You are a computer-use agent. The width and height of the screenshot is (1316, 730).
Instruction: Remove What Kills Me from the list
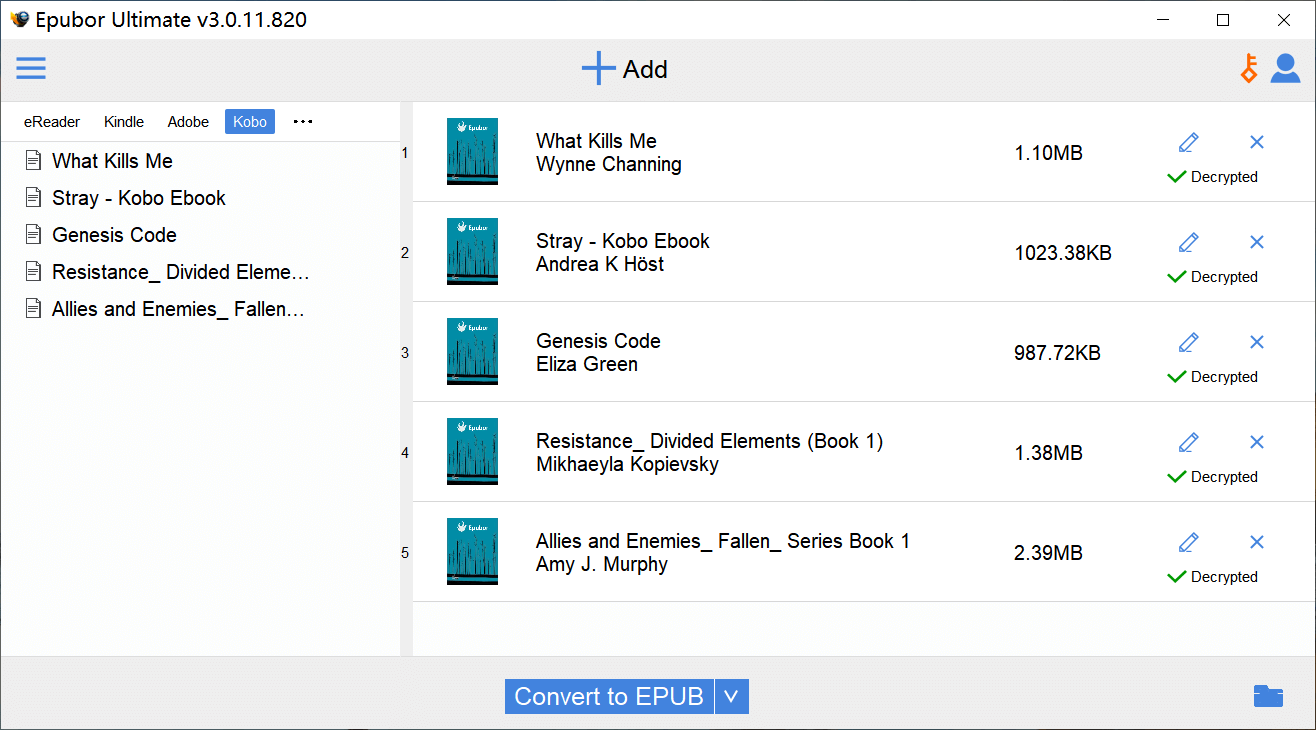[x=1257, y=142]
